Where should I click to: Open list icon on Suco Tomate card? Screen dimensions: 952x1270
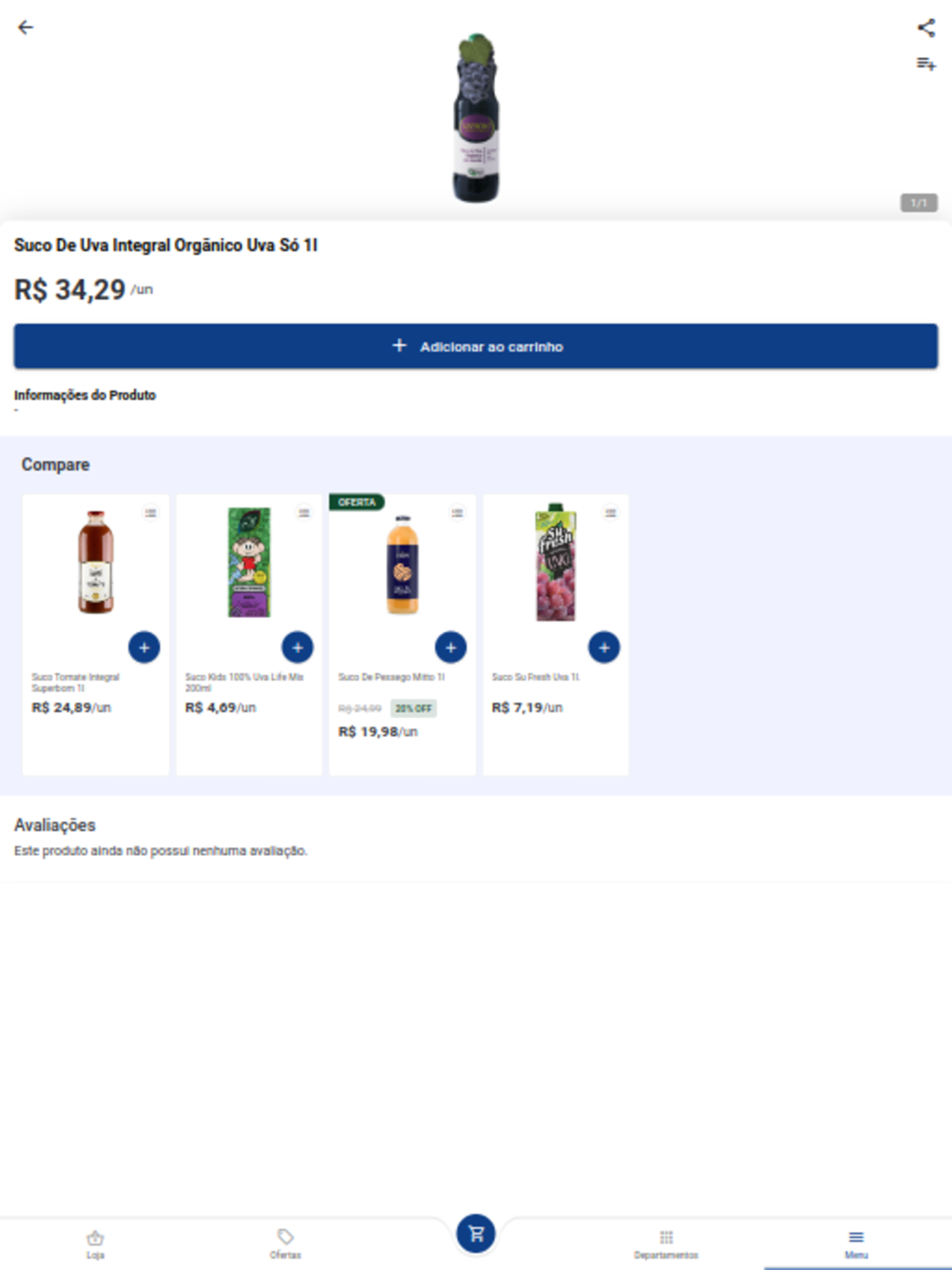(x=150, y=513)
